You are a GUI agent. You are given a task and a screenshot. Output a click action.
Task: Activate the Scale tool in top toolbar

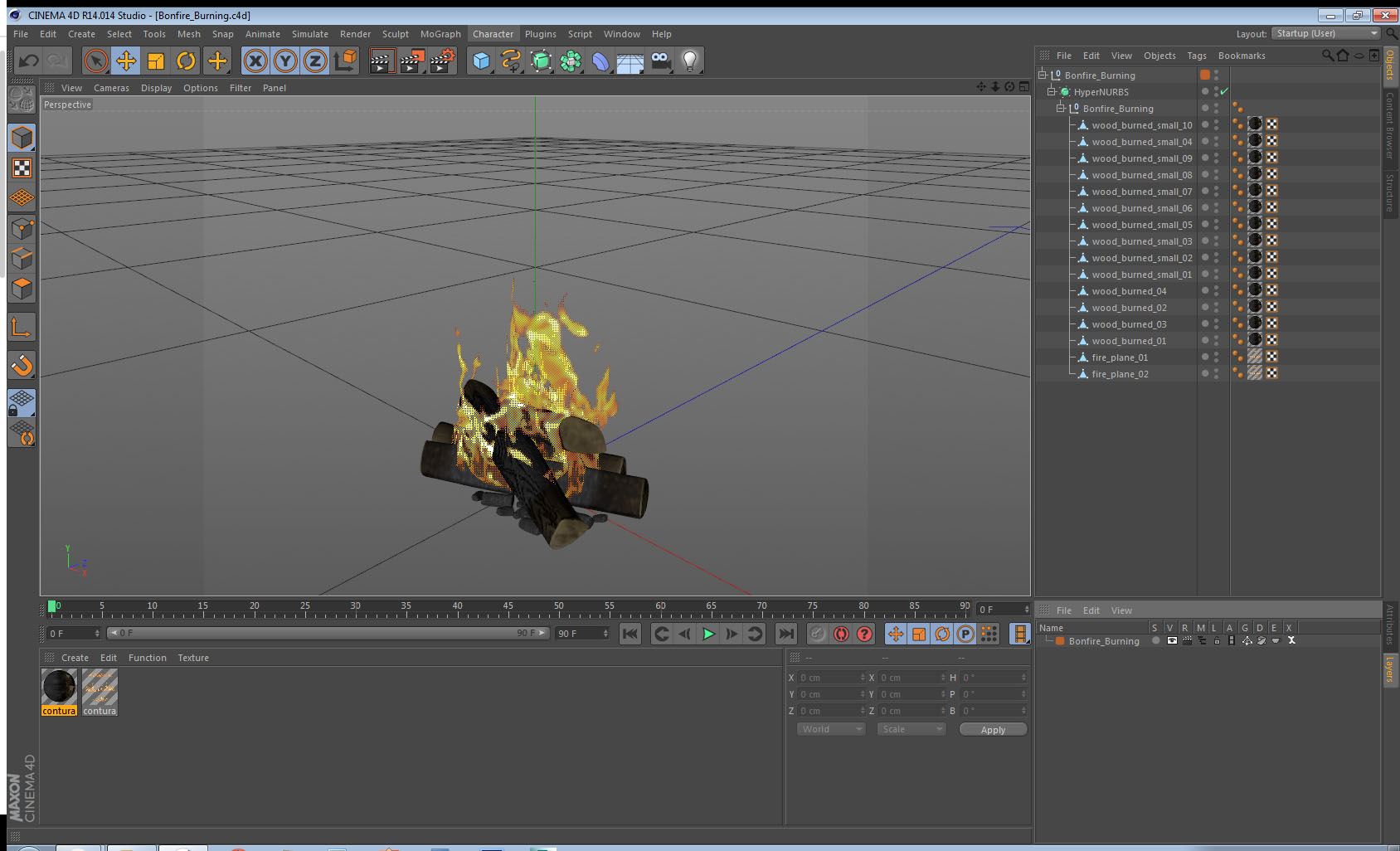click(156, 61)
